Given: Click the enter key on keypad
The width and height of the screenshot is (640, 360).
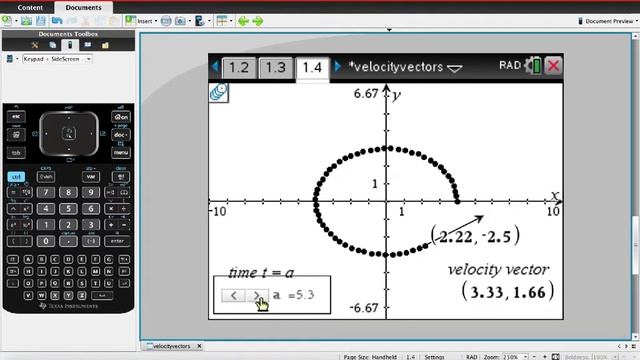Looking at the screenshot, I should (x=117, y=241).
